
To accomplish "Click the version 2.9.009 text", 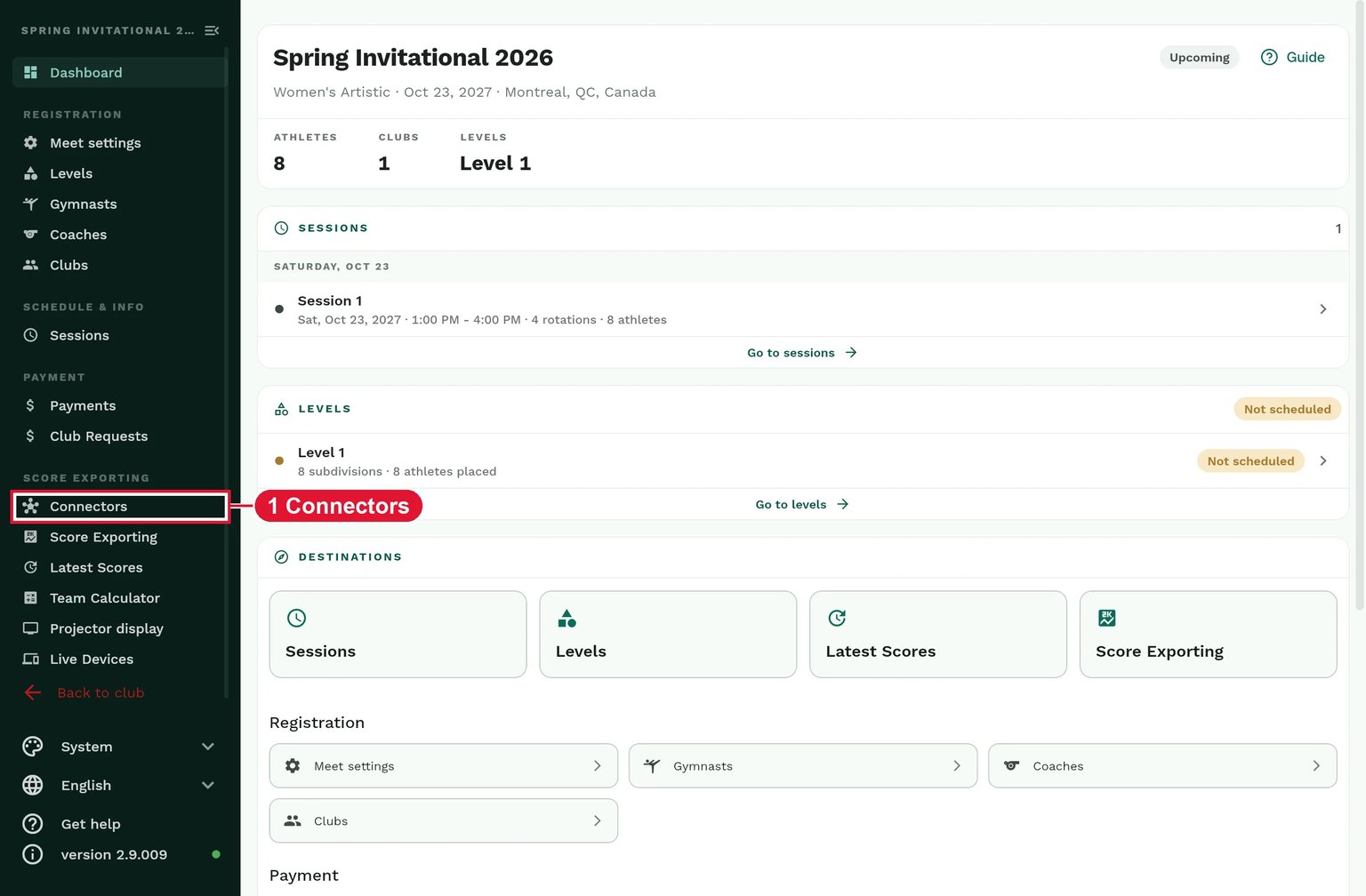I will coord(114,855).
